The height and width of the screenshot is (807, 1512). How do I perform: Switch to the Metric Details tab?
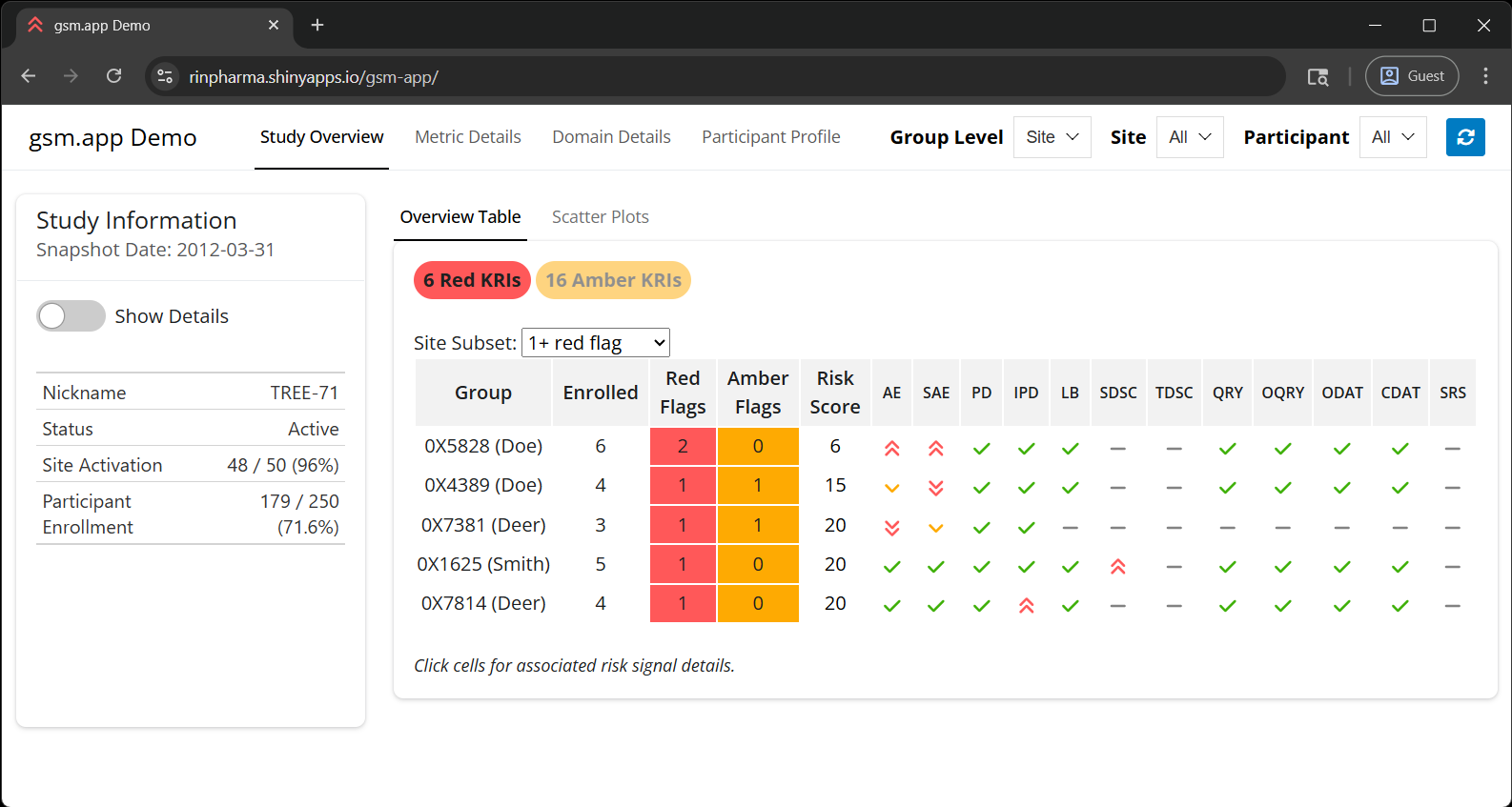pyautogui.click(x=467, y=137)
